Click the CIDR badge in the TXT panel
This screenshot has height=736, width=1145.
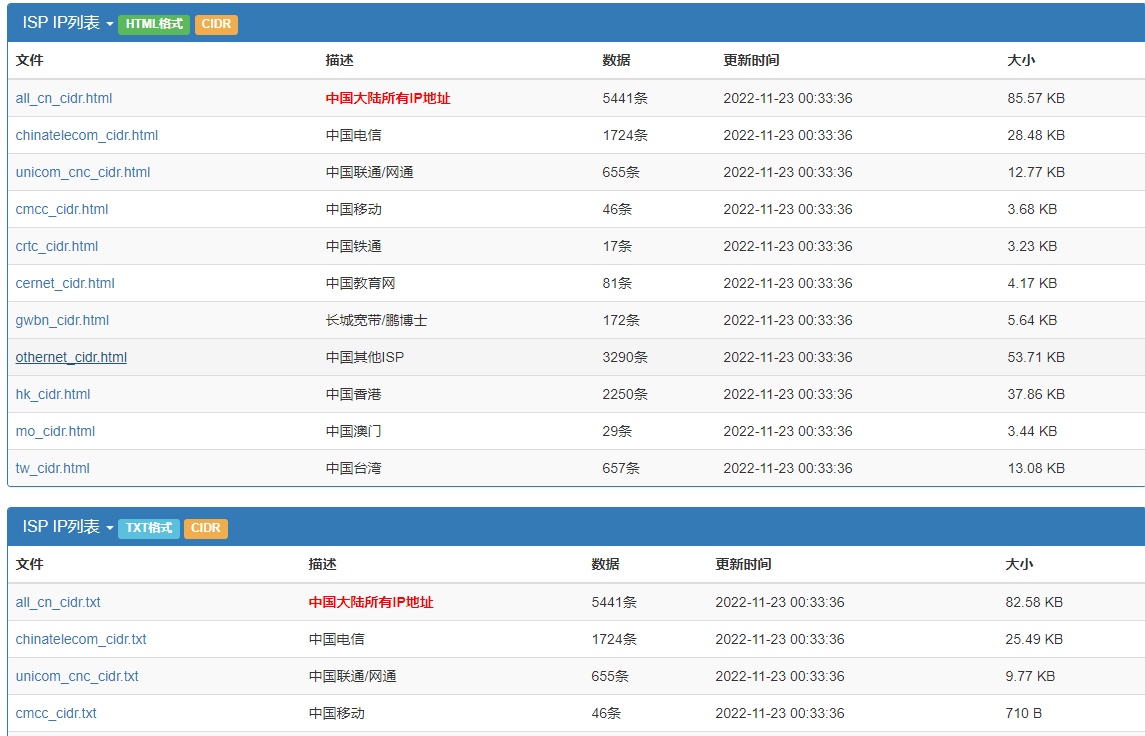click(x=206, y=528)
